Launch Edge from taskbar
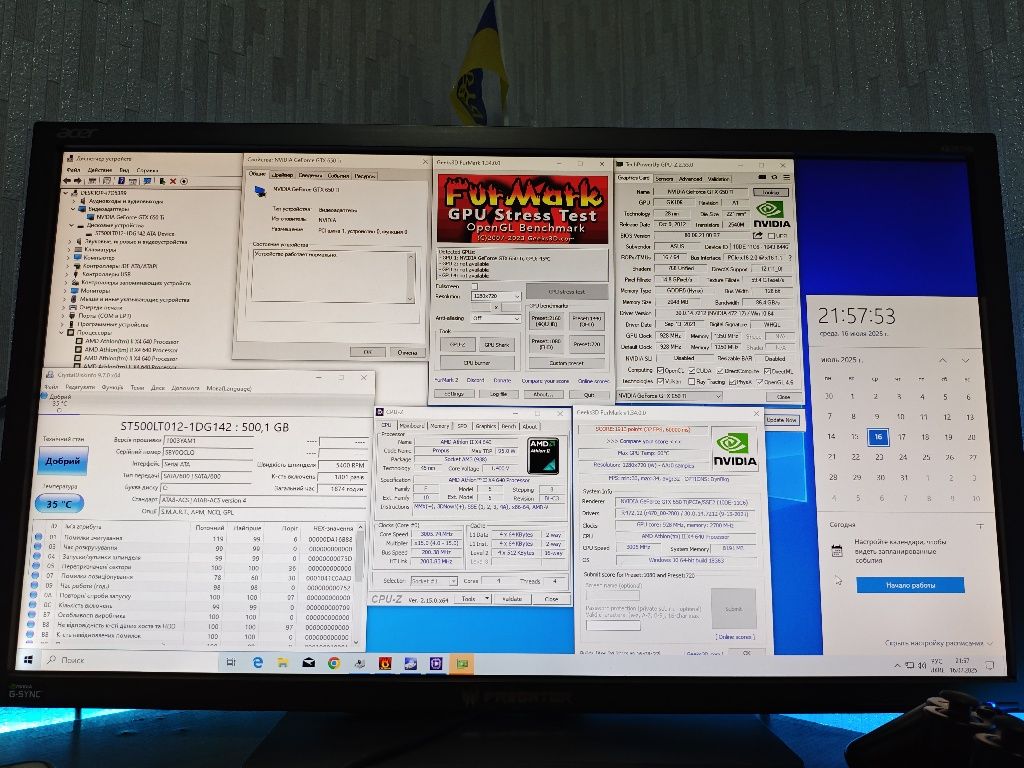This screenshot has height=768, width=1024. (258, 662)
